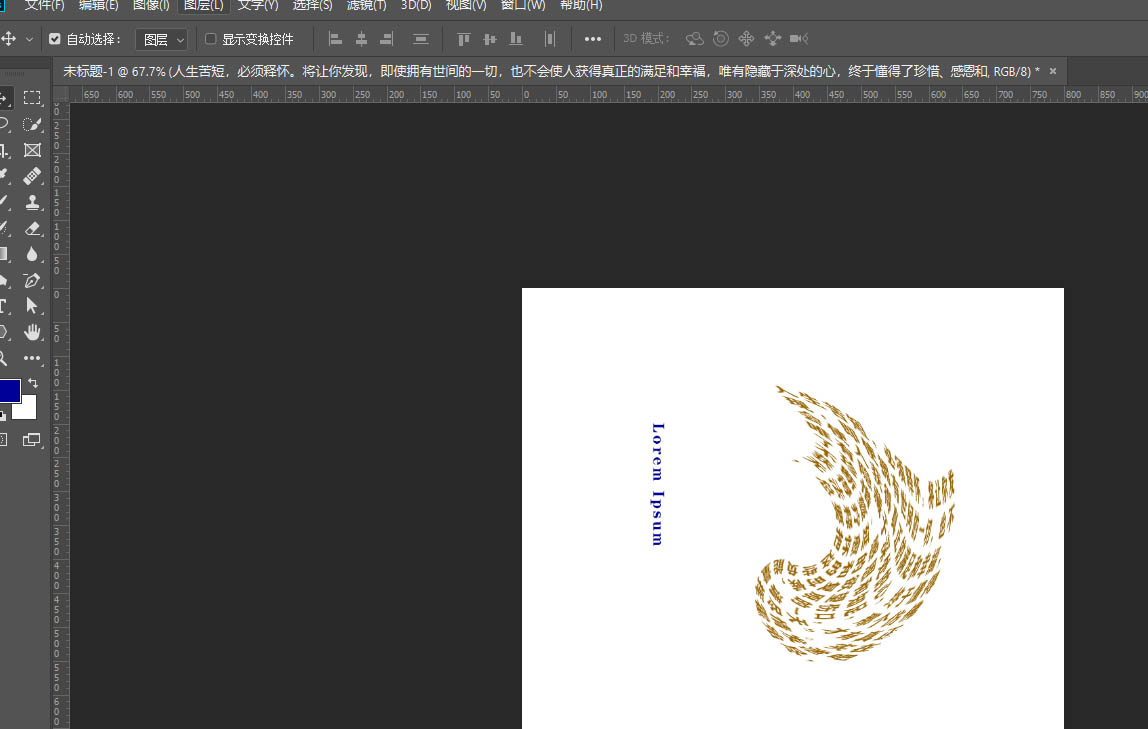This screenshot has width=1148, height=729.
Task: Select the Hand tool
Action: pos(31,332)
